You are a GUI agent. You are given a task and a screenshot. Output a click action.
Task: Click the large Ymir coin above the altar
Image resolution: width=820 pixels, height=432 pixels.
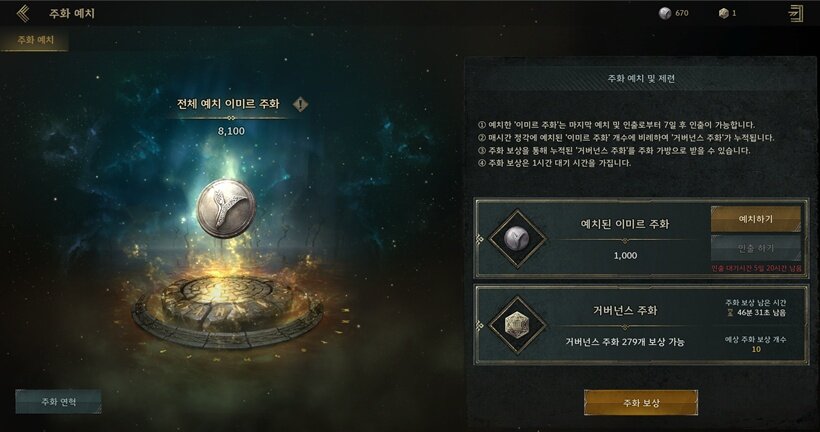[226, 208]
